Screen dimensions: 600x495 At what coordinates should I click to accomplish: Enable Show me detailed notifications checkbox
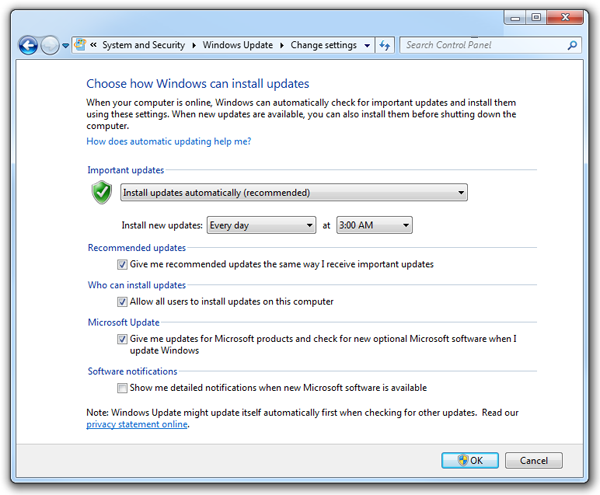tap(122, 388)
